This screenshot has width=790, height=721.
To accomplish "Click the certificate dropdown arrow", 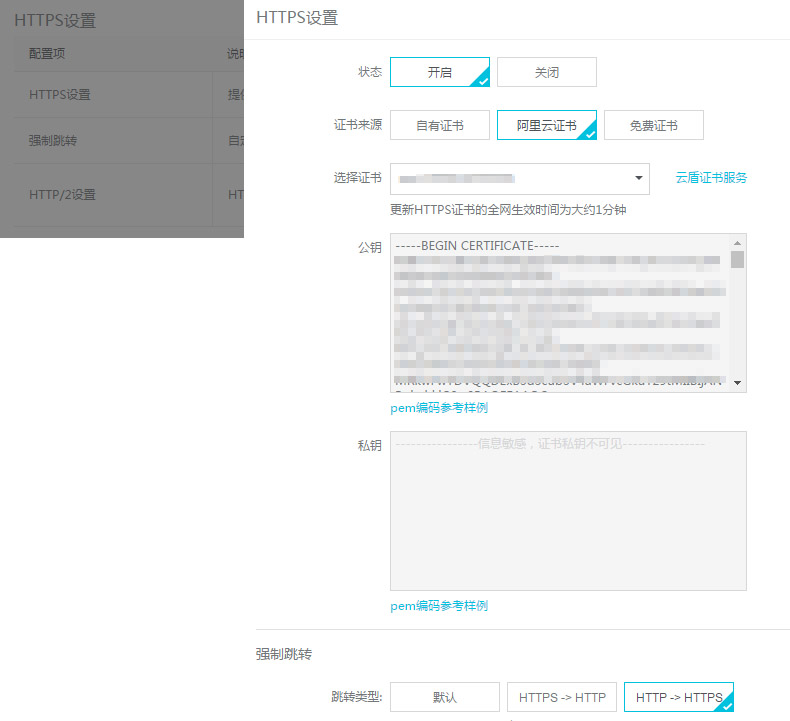I will click(639, 179).
